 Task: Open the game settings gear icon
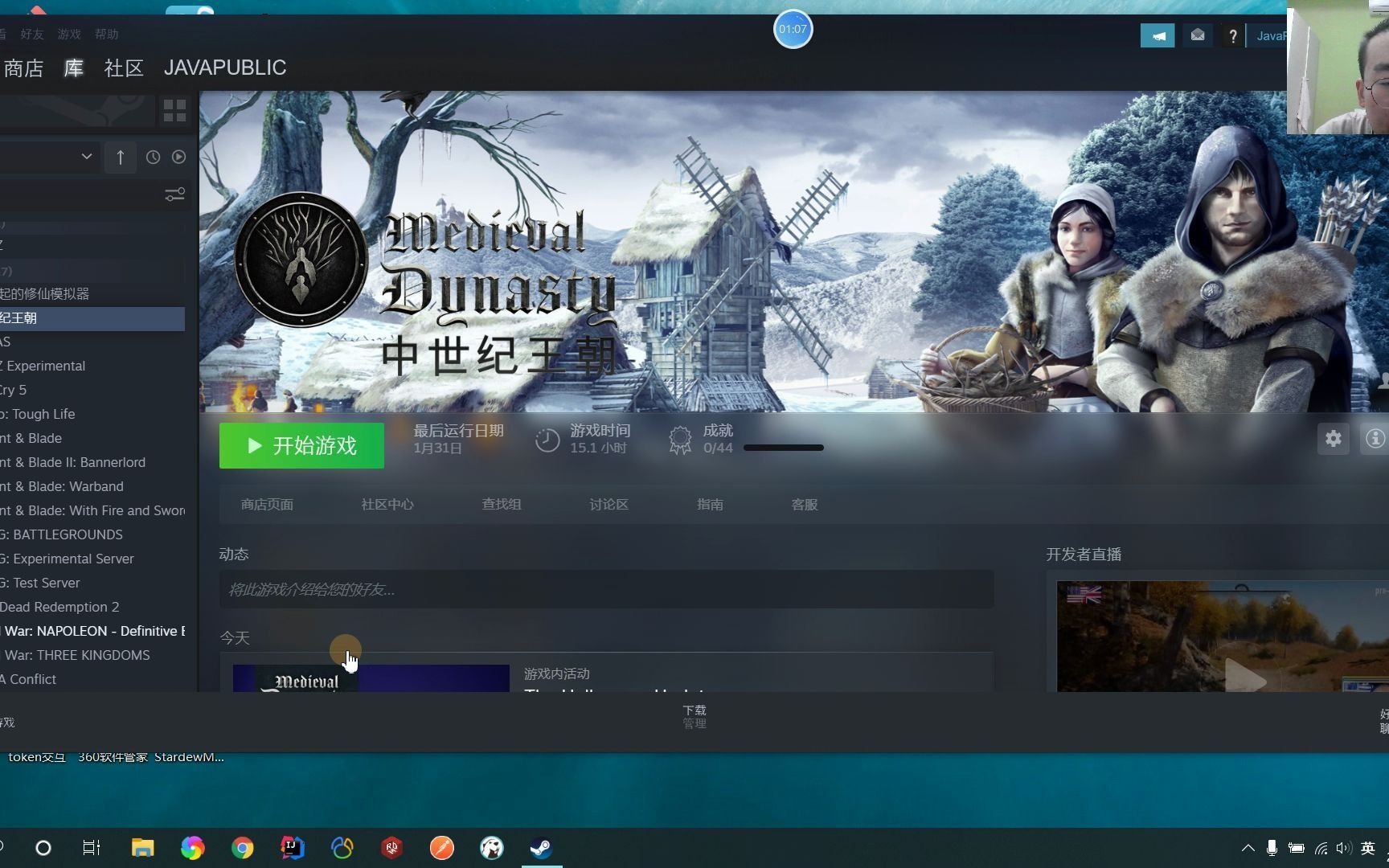tap(1334, 439)
